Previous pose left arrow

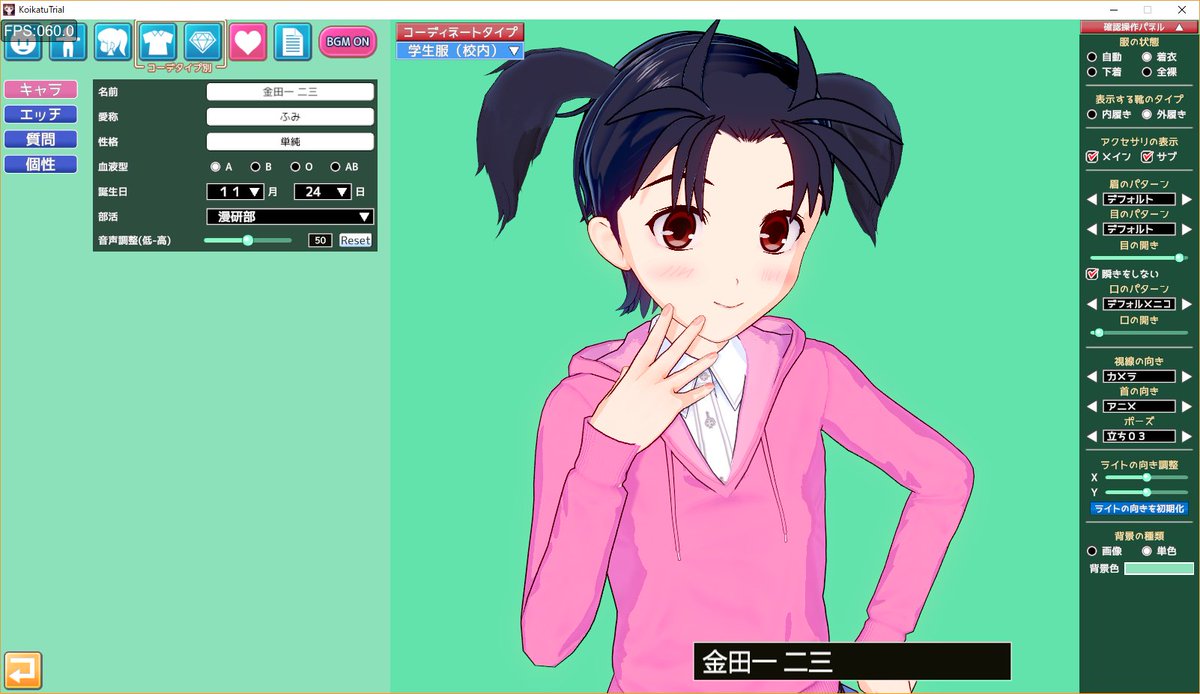tap(1094, 437)
